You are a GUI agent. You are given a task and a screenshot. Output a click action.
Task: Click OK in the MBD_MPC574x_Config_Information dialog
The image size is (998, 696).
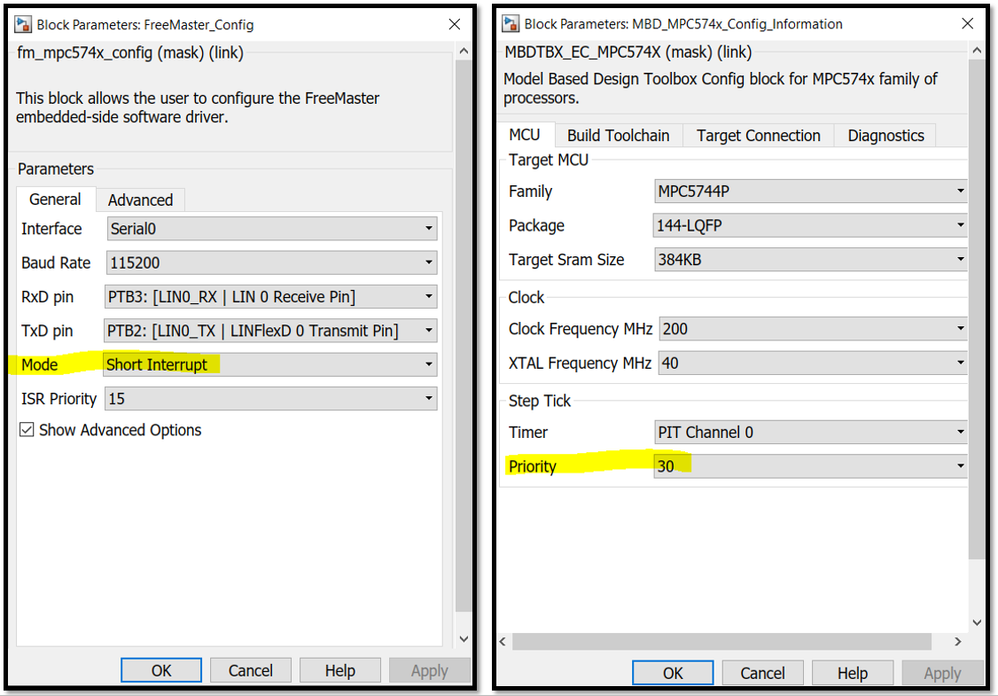point(673,673)
